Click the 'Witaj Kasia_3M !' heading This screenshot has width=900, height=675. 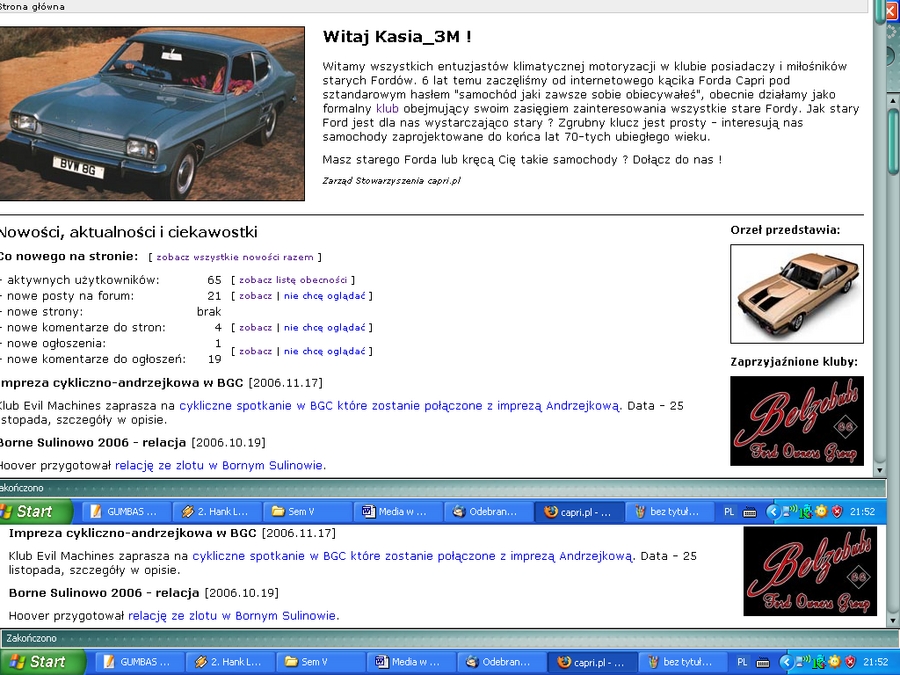(397, 37)
